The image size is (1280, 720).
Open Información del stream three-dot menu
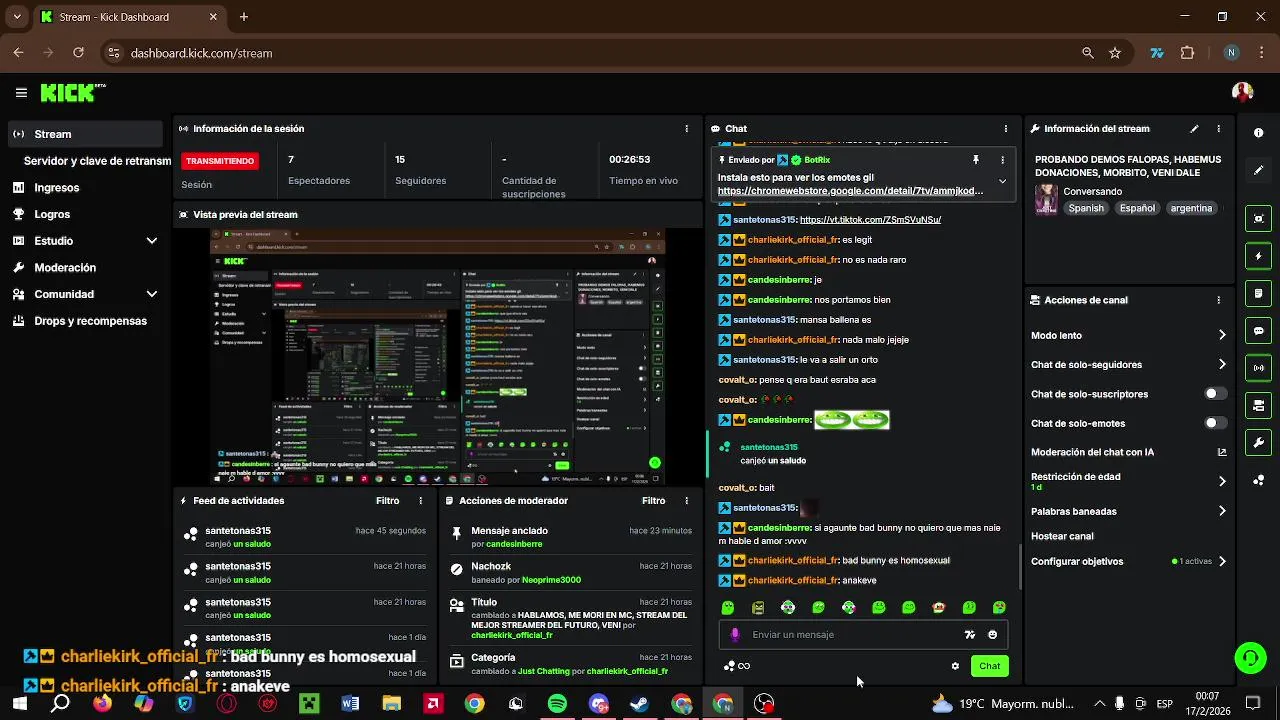1218,129
